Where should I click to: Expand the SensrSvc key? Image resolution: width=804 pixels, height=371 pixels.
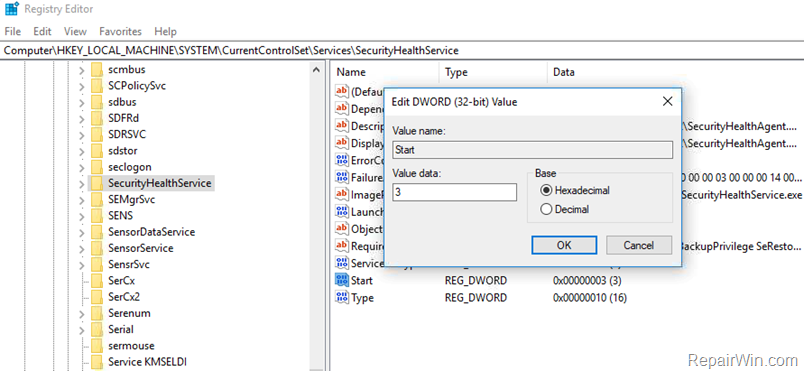click(82, 264)
